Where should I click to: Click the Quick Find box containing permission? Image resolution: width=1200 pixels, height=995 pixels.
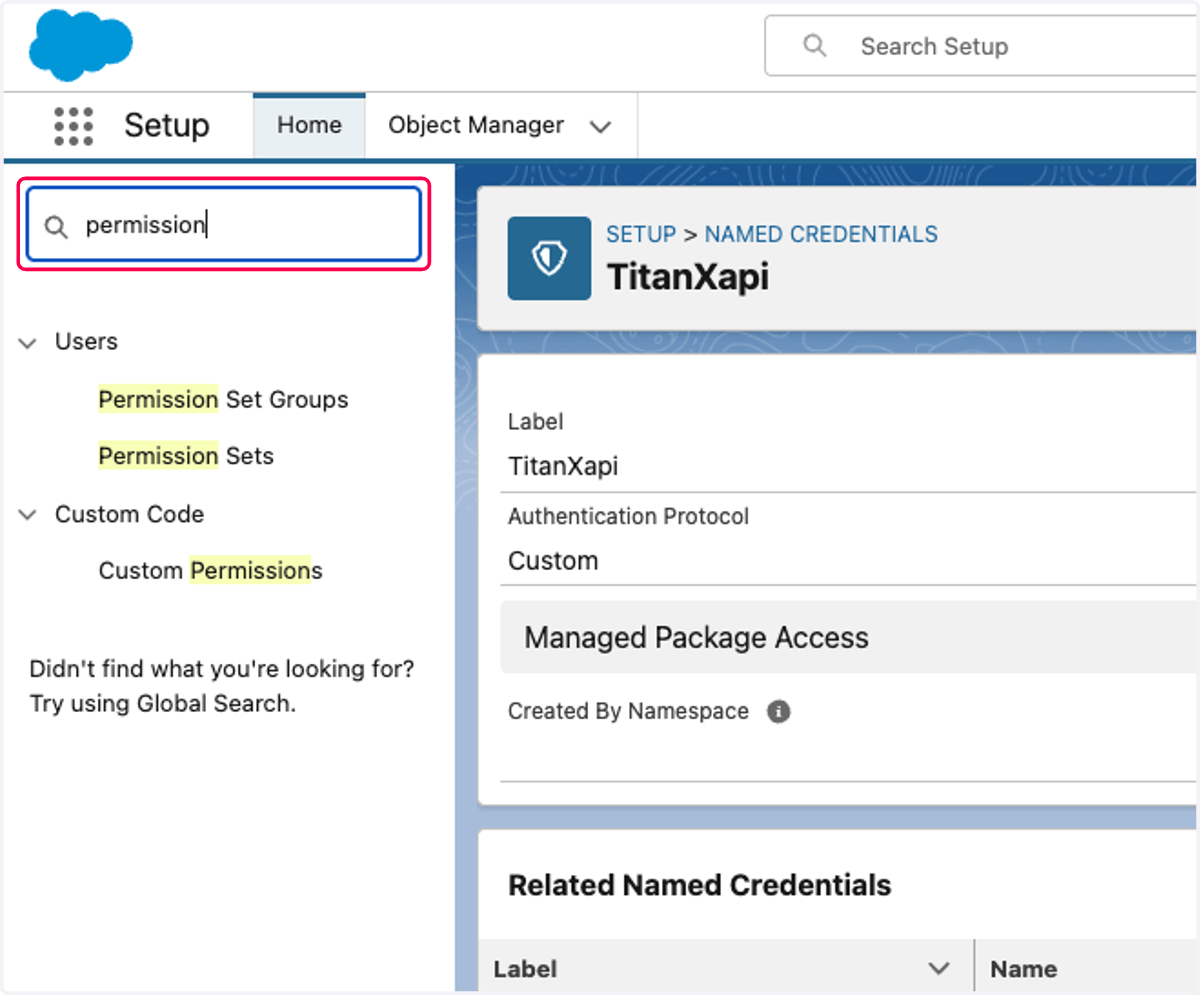[x=224, y=225]
